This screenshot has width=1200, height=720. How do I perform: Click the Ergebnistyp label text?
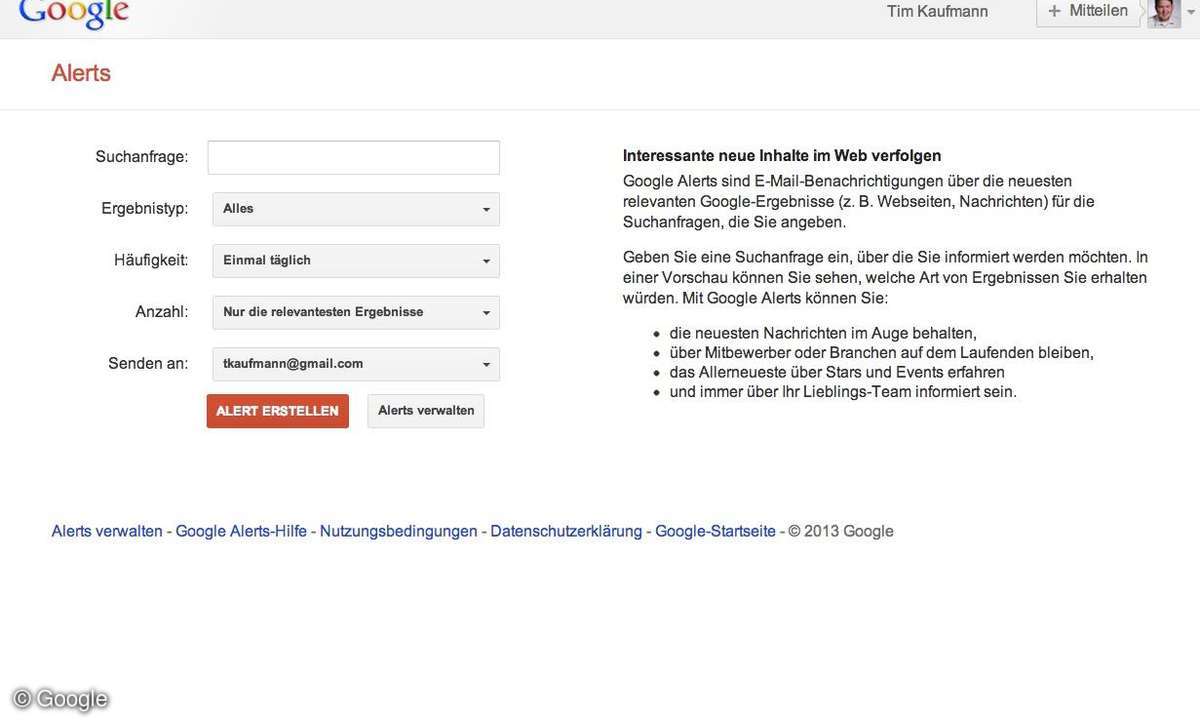(x=145, y=208)
